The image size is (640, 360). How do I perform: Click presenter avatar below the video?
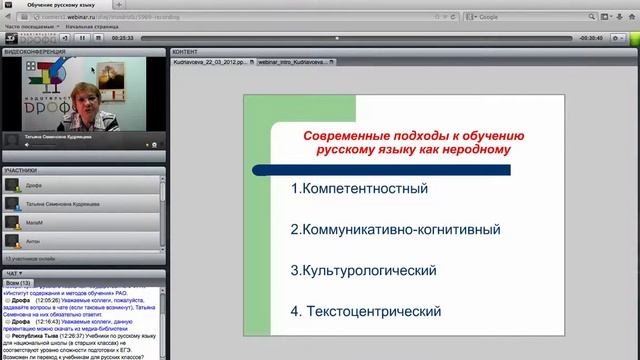click(12, 140)
